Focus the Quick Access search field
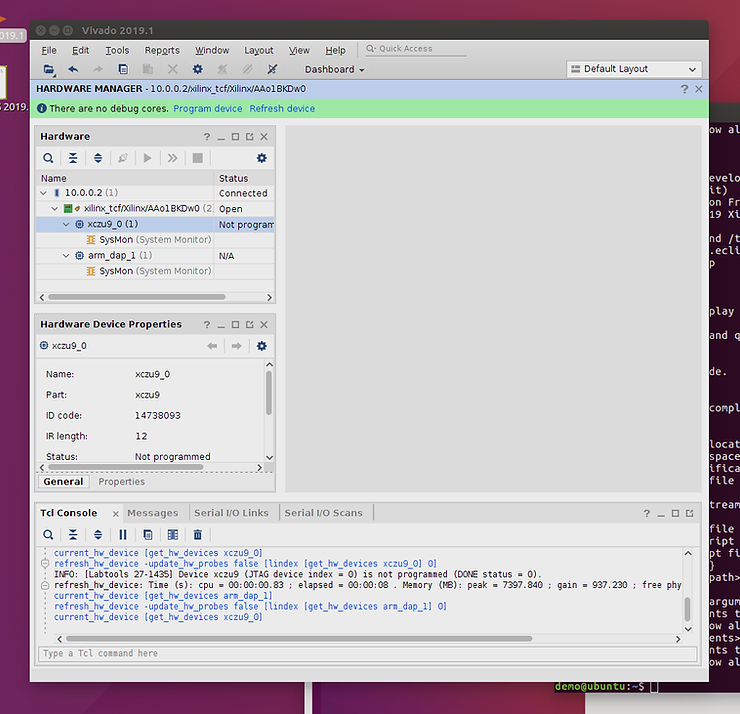 [416, 49]
